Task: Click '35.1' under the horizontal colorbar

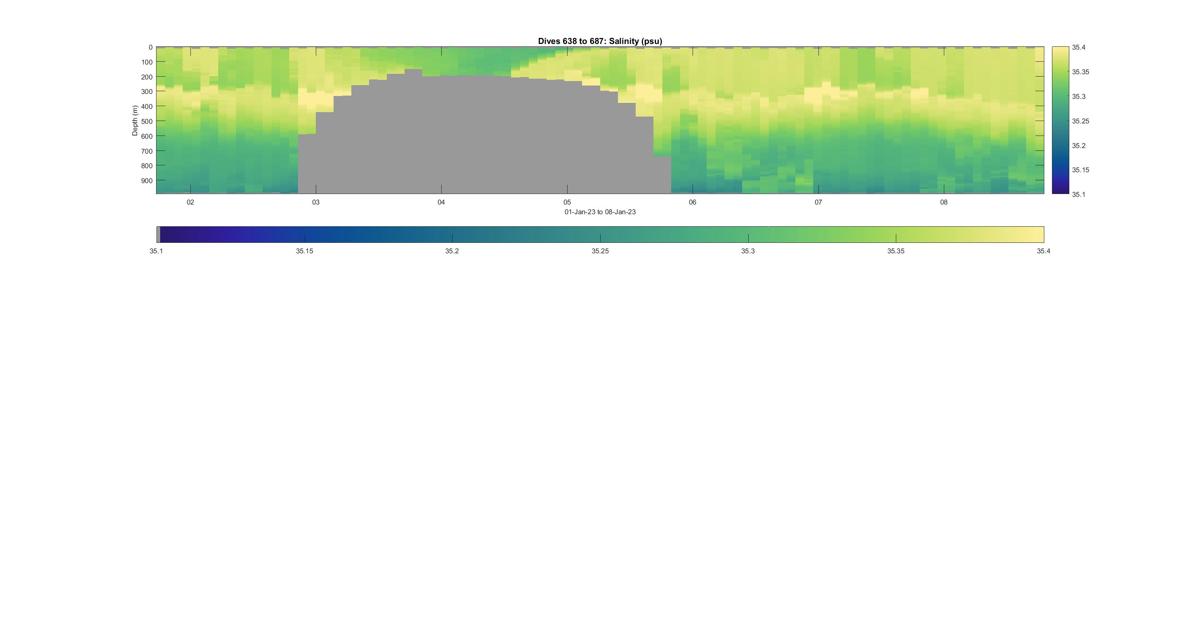Action: click(157, 251)
